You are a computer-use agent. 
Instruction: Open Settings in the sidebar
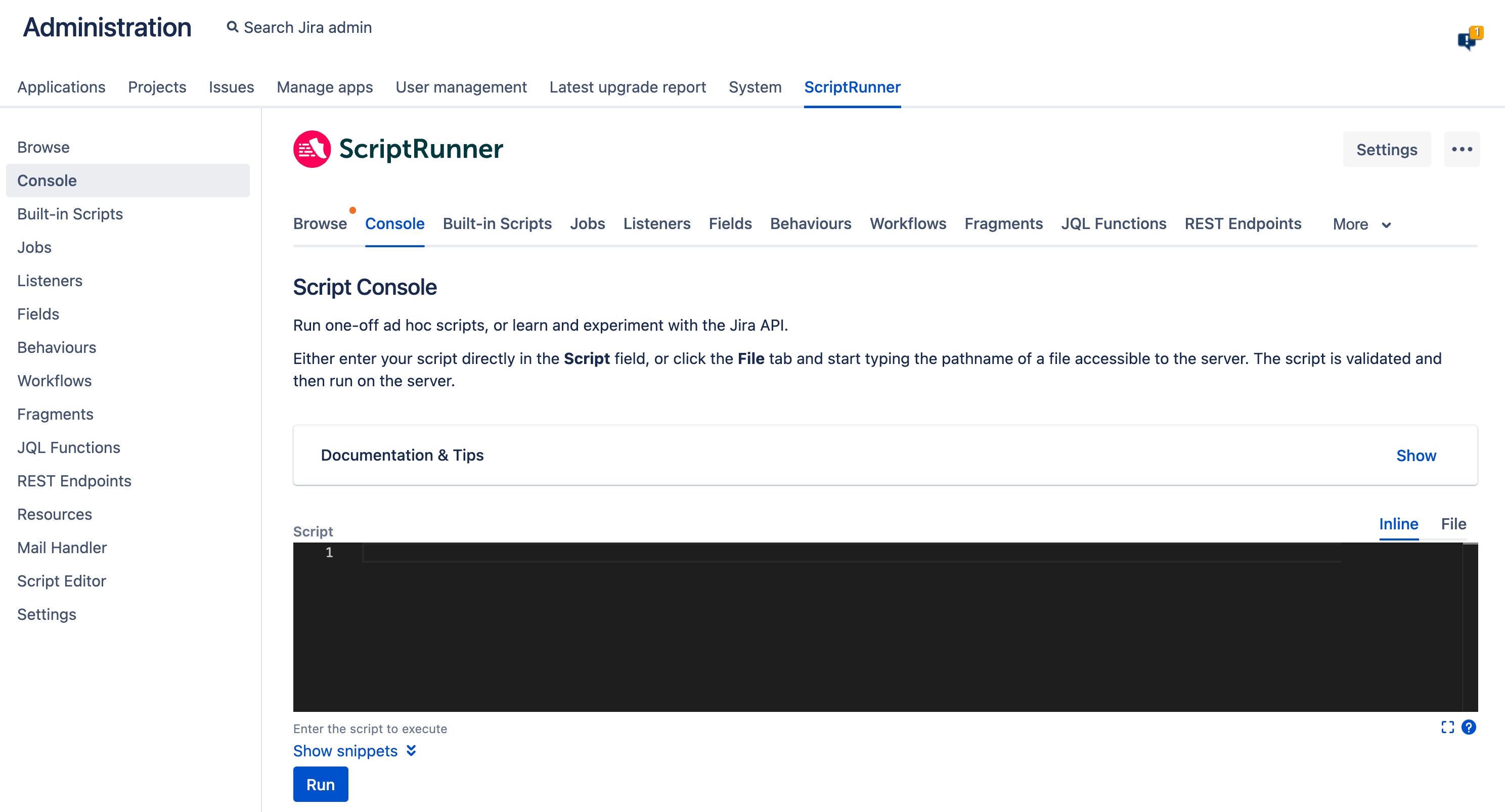click(x=127, y=613)
